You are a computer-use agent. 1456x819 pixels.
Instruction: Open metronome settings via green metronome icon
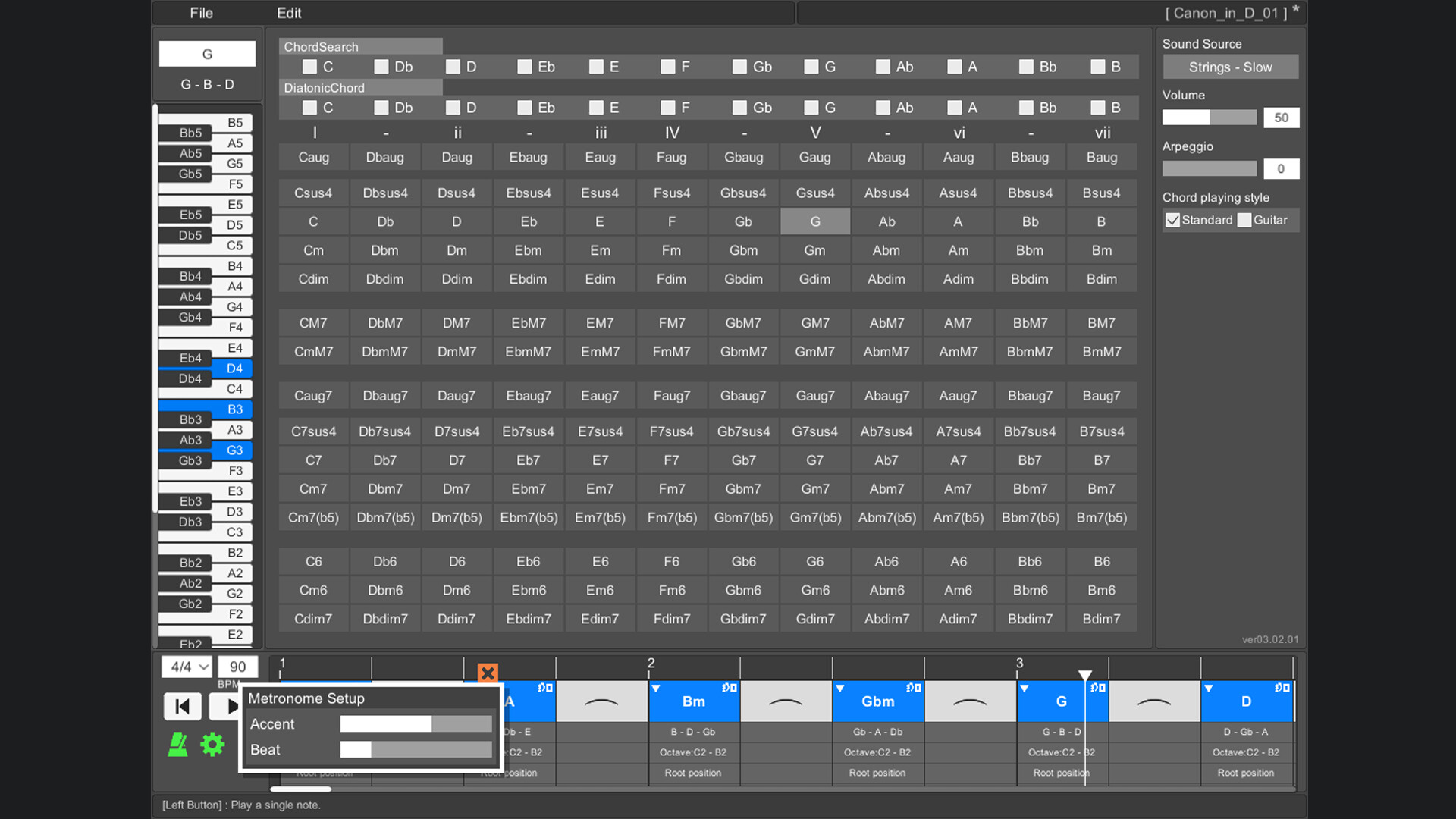(x=178, y=745)
